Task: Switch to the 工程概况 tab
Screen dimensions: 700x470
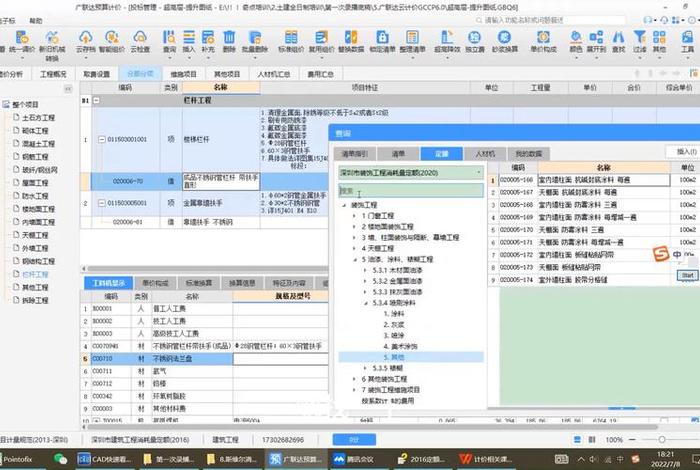Action: (x=53, y=74)
